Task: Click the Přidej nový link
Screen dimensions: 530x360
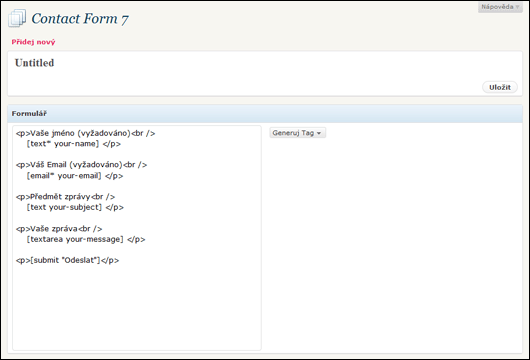Action: click(x=33, y=42)
